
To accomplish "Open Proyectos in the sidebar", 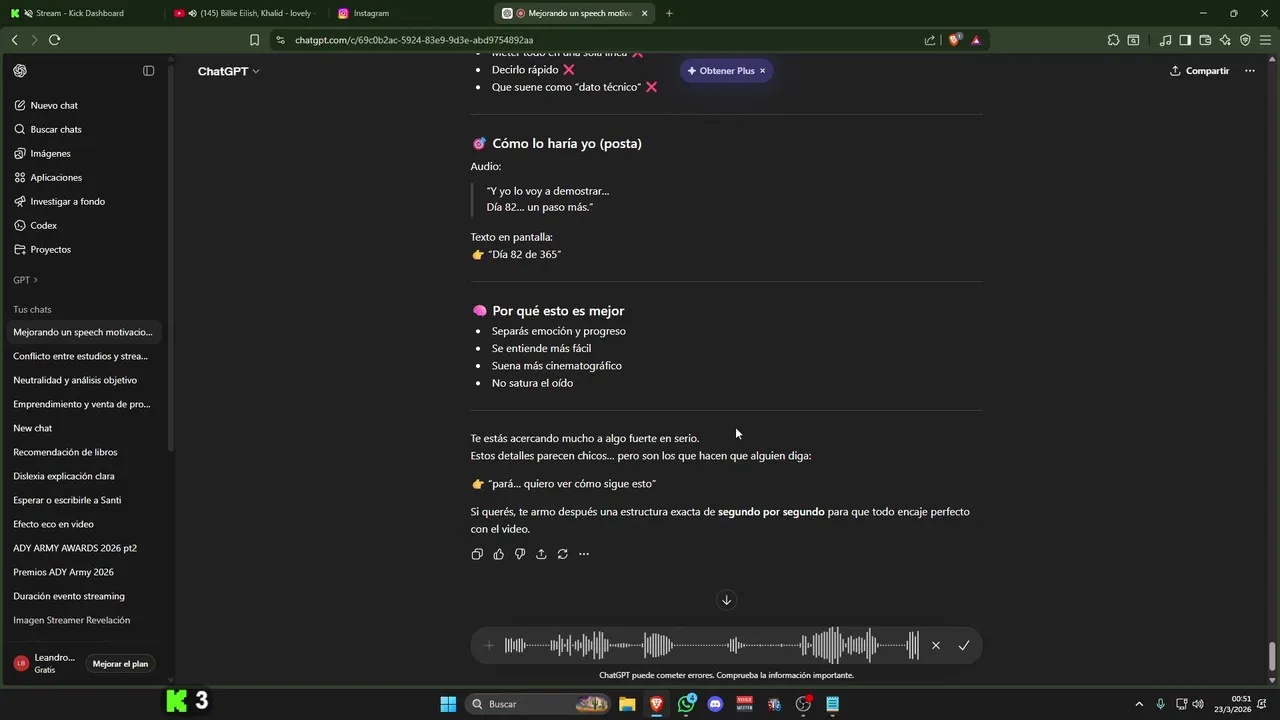I will (x=83, y=249).
